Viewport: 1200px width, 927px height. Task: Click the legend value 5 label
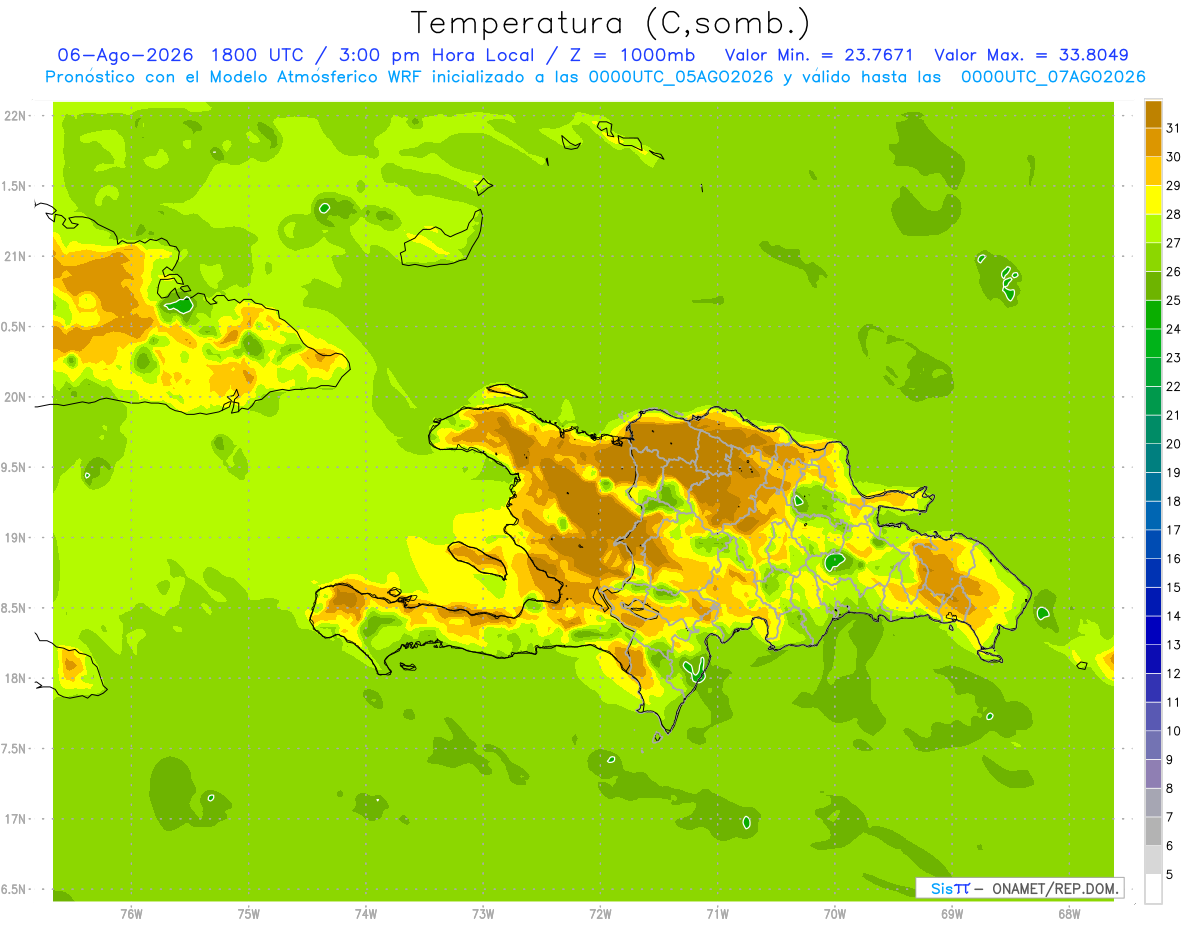pos(1170,875)
